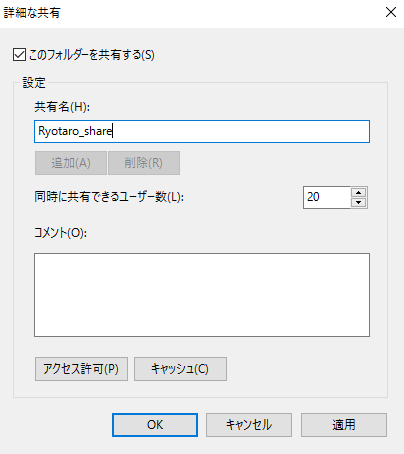Screen dimensions: 404x454
Task: Dismiss the dialog with キャンセル
Action: coord(249,425)
